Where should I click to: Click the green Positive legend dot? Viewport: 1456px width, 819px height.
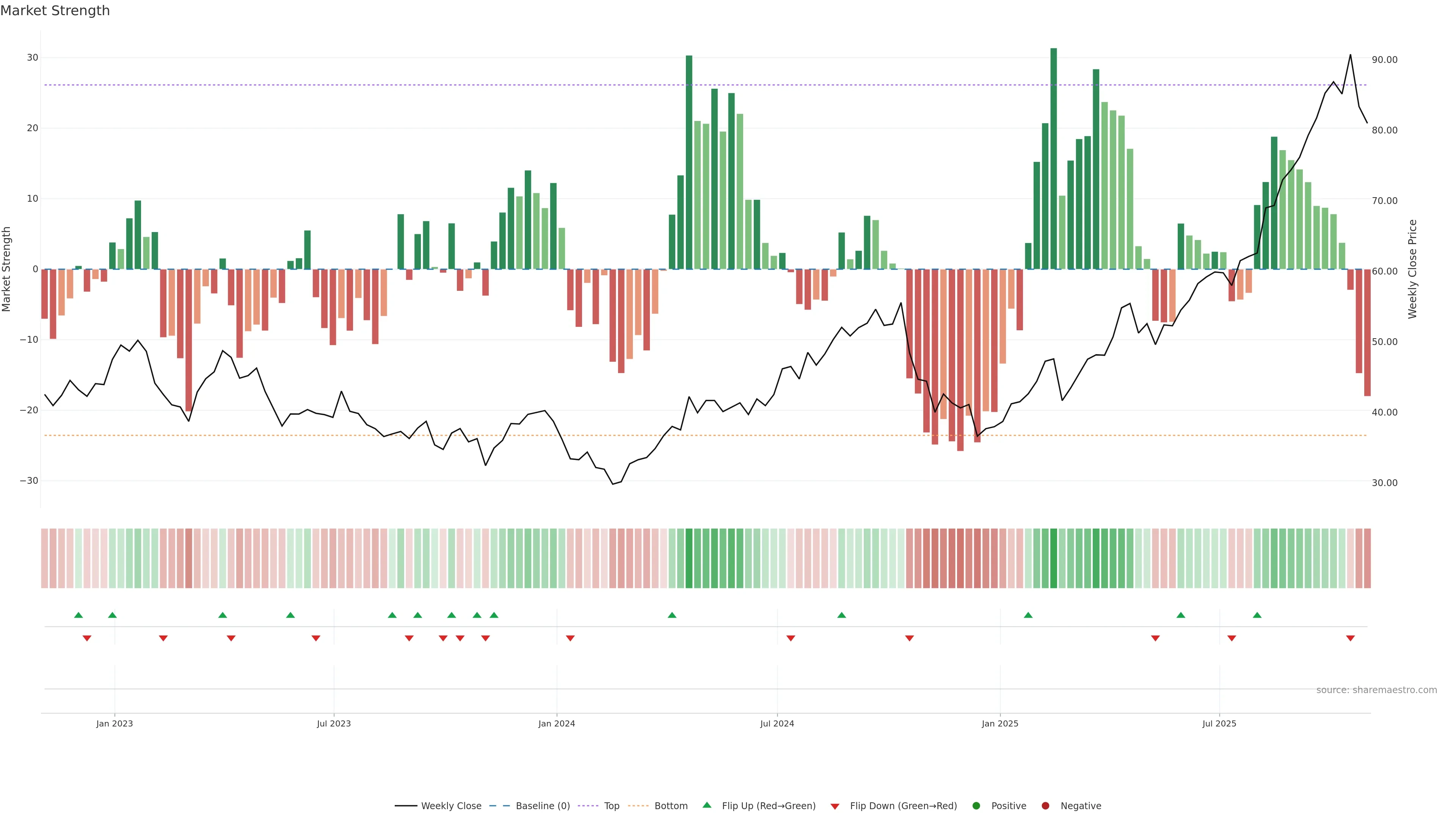pyautogui.click(x=976, y=806)
